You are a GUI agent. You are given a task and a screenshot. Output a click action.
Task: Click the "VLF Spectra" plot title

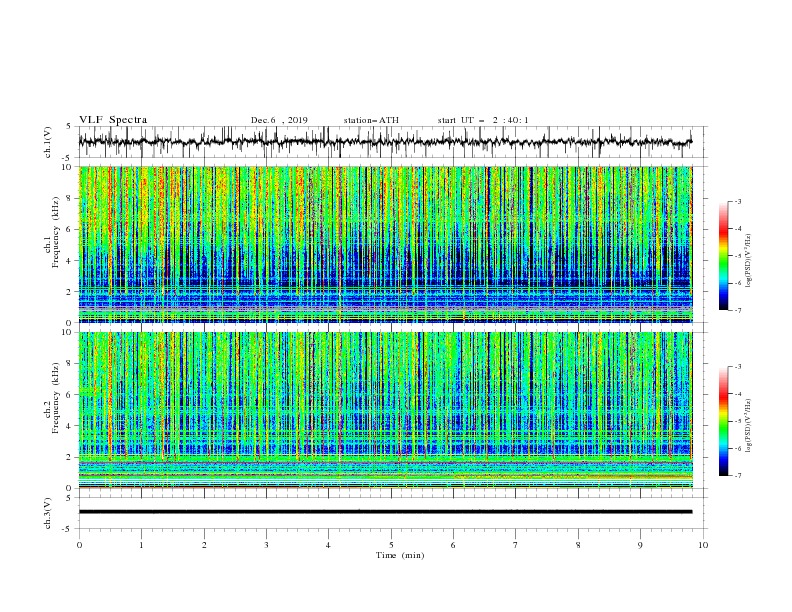click(113, 120)
